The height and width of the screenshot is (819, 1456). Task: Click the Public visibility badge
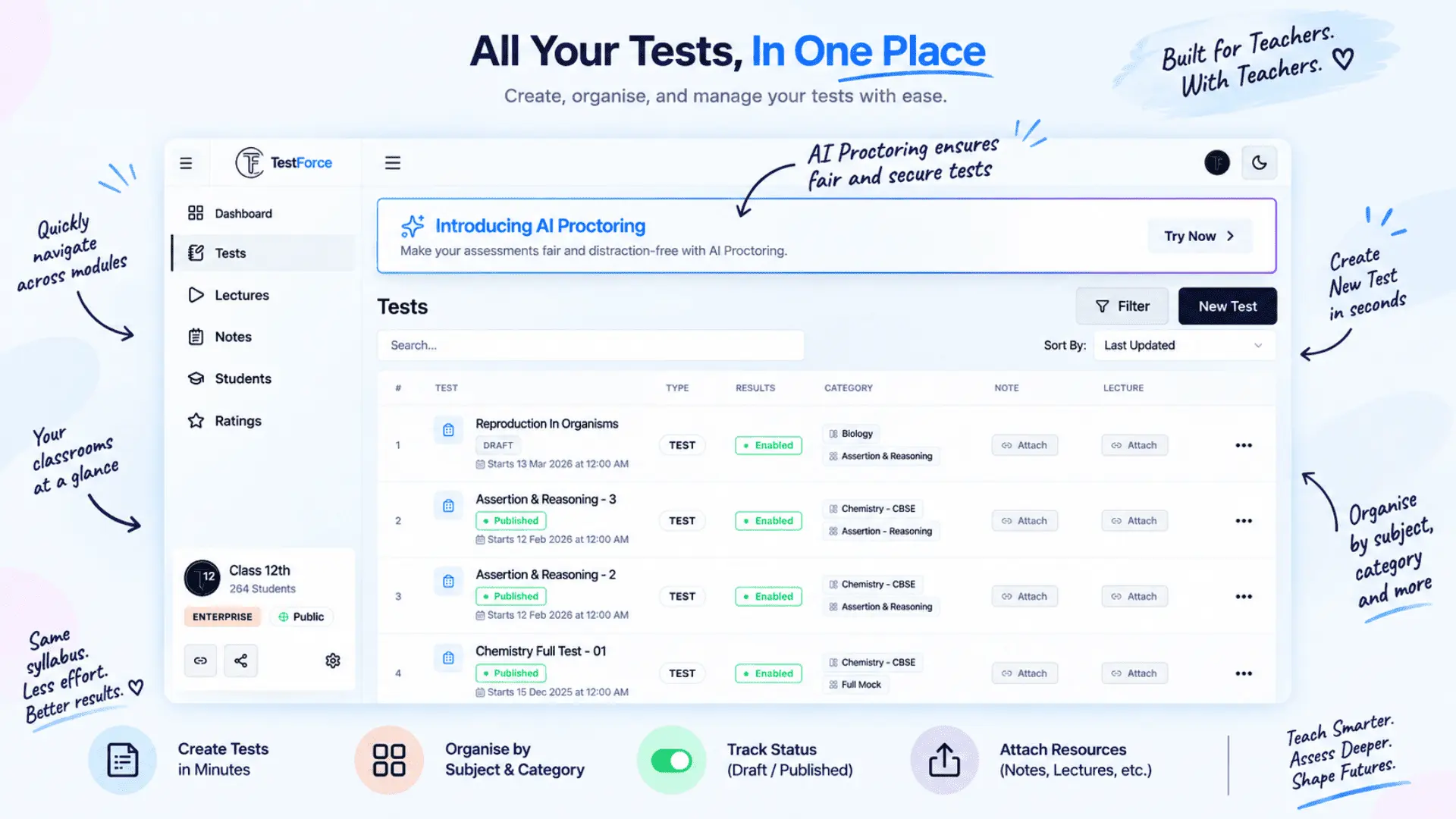pyautogui.click(x=301, y=617)
